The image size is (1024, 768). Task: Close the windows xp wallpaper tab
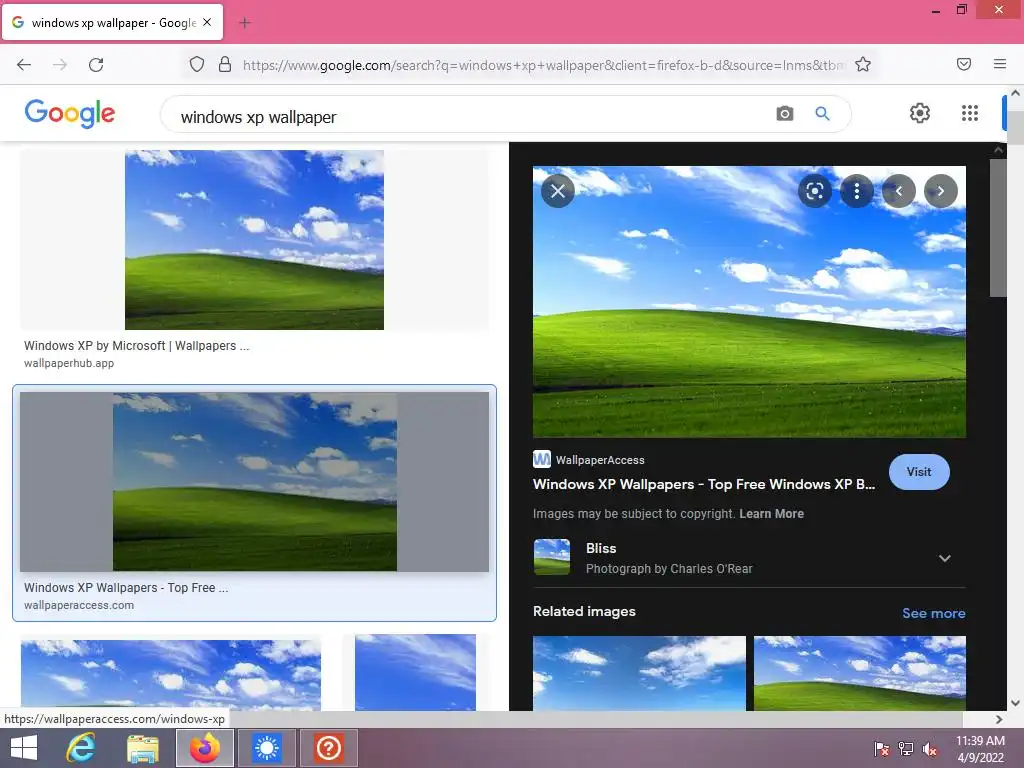pyautogui.click(x=207, y=22)
